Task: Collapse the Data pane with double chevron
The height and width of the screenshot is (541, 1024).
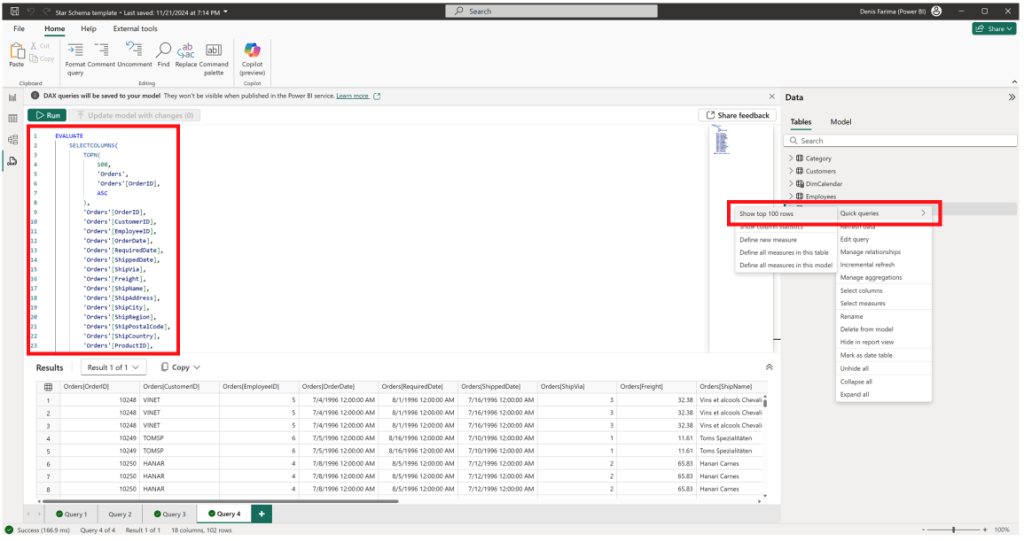Action: [x=1011, y=97]
